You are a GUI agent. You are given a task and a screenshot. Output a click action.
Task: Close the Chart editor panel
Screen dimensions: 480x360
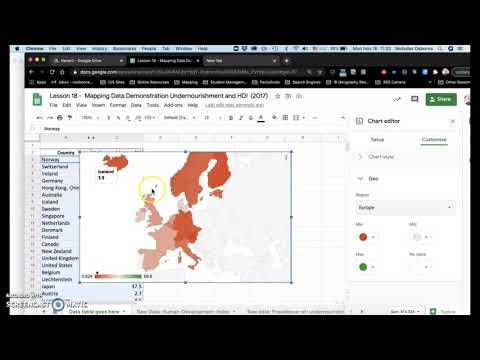pyautogui.click(x=452, y=121)
